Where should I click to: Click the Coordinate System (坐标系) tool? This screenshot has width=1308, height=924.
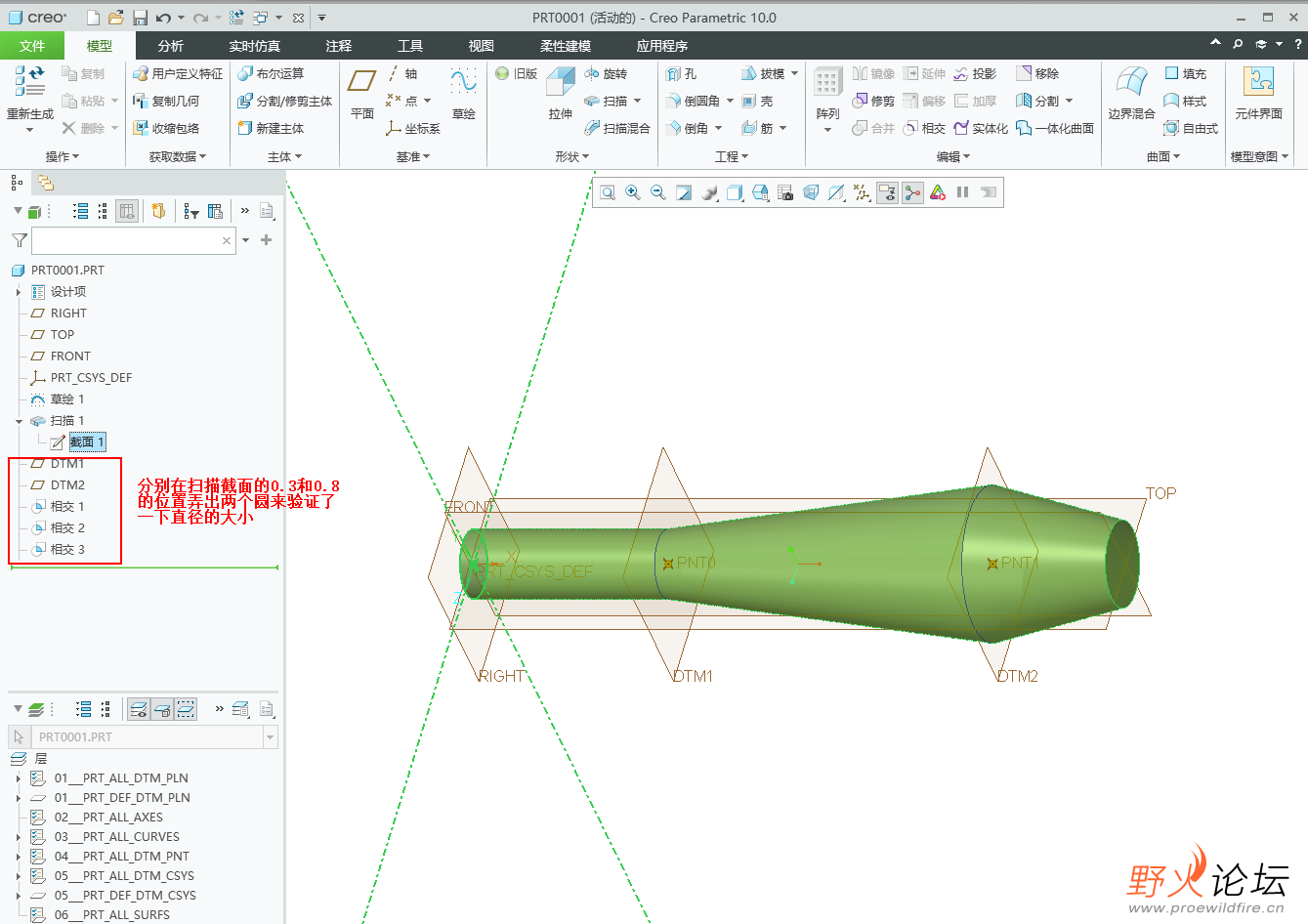tap(412, 128)
